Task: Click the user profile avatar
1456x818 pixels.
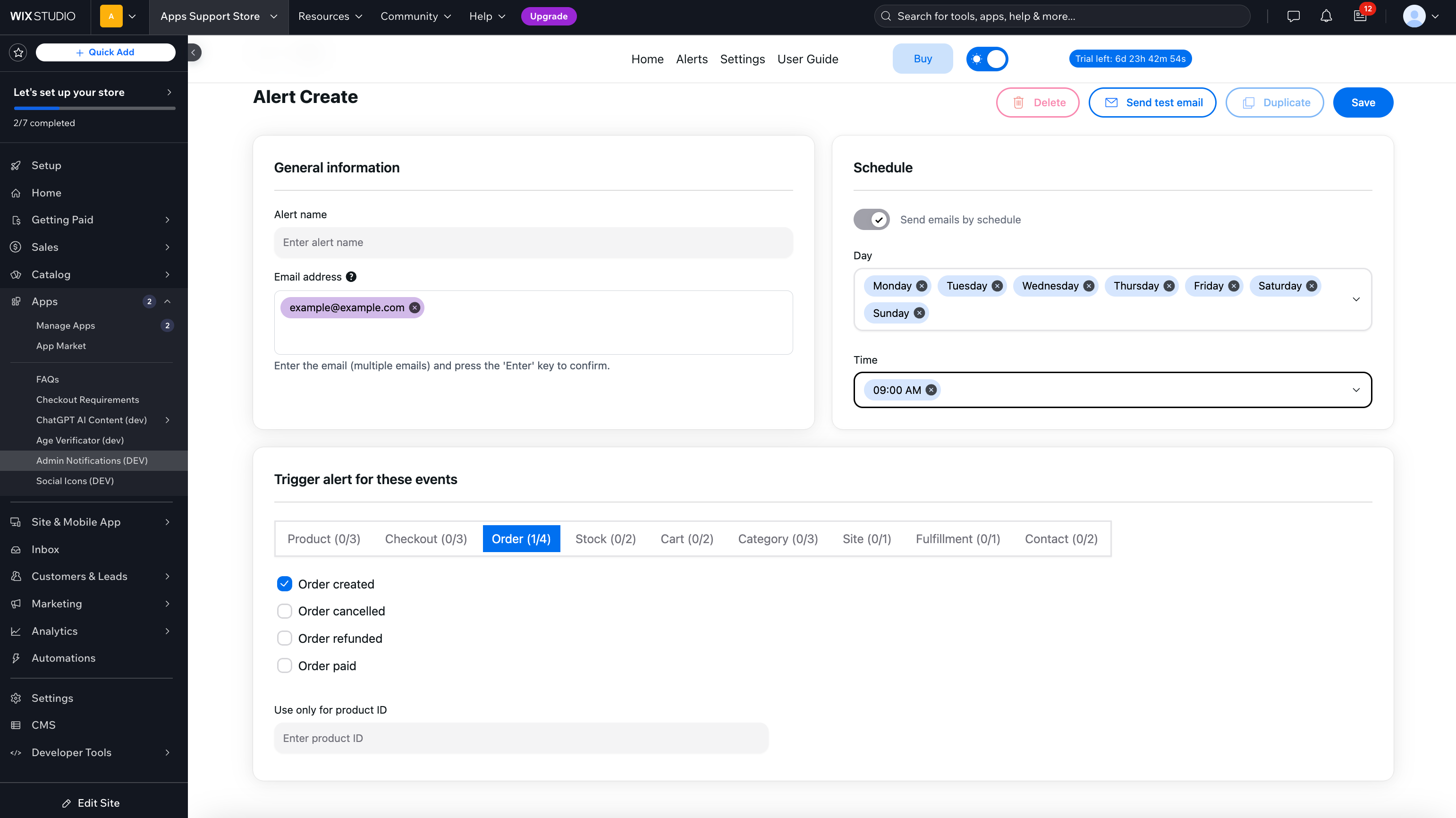Action: click(x=1414, y=17)
